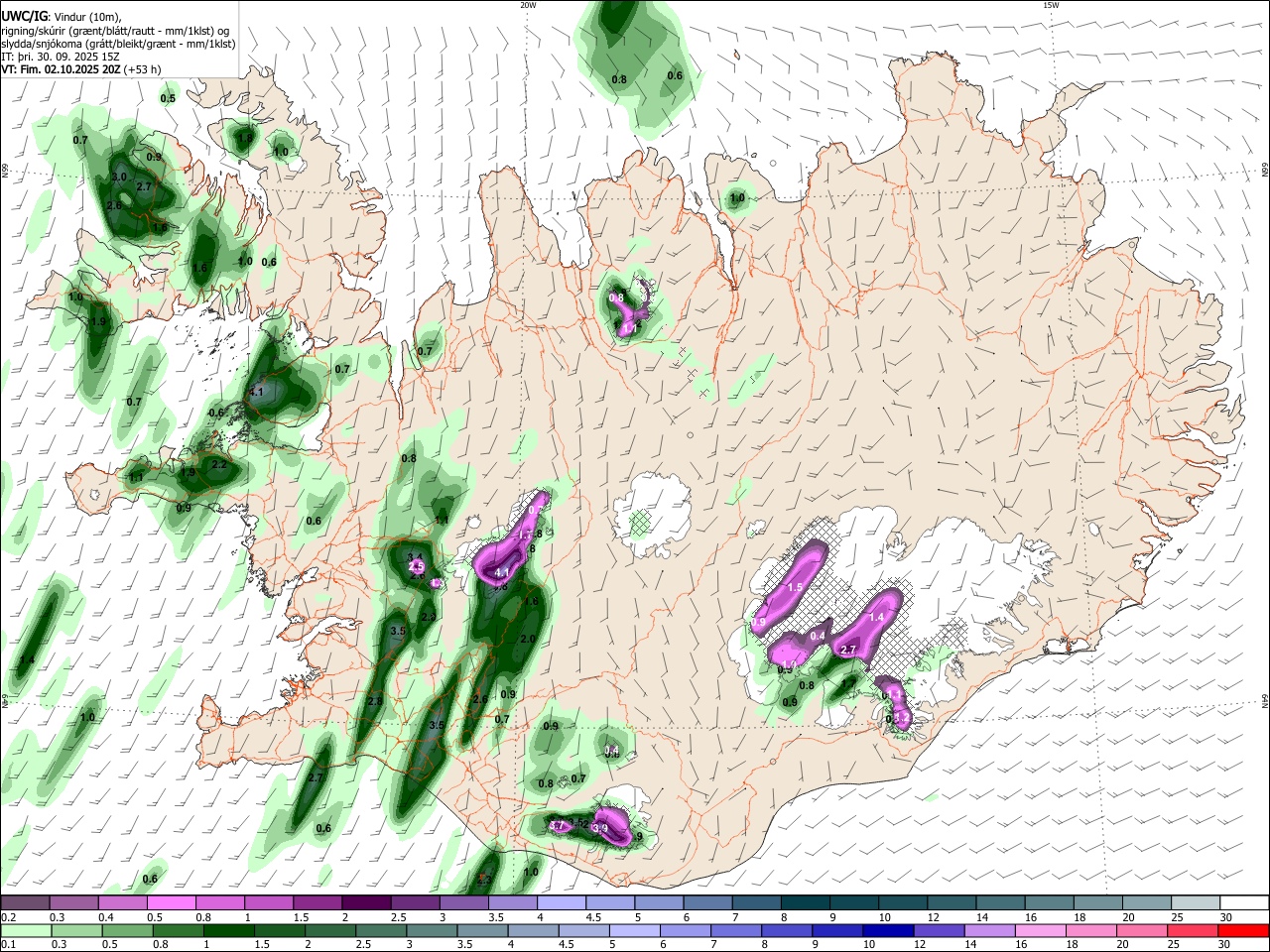Image resolution: width=1270 pixels, height=952 pixels.
Task: Click the 'slydda/snjókoma' legend description line
Action: (x=118, y=44)
